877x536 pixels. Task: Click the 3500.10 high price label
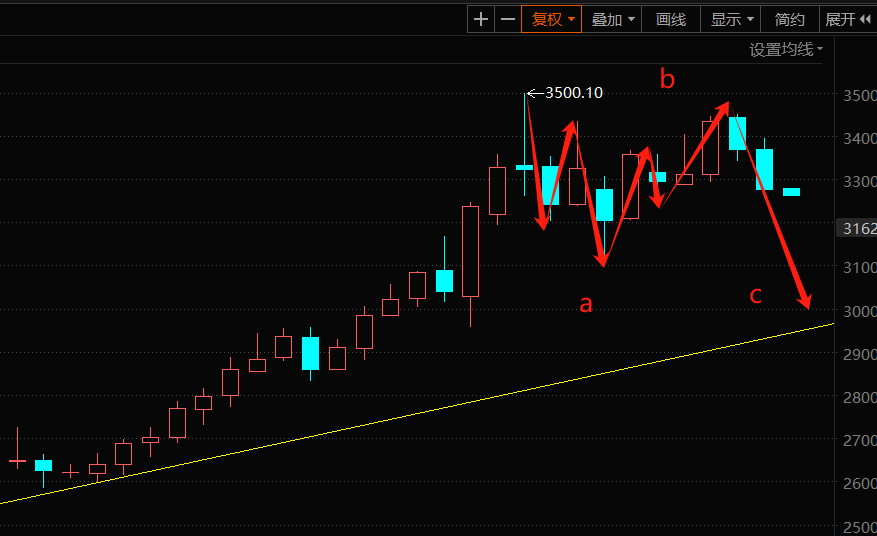[574, 93]
